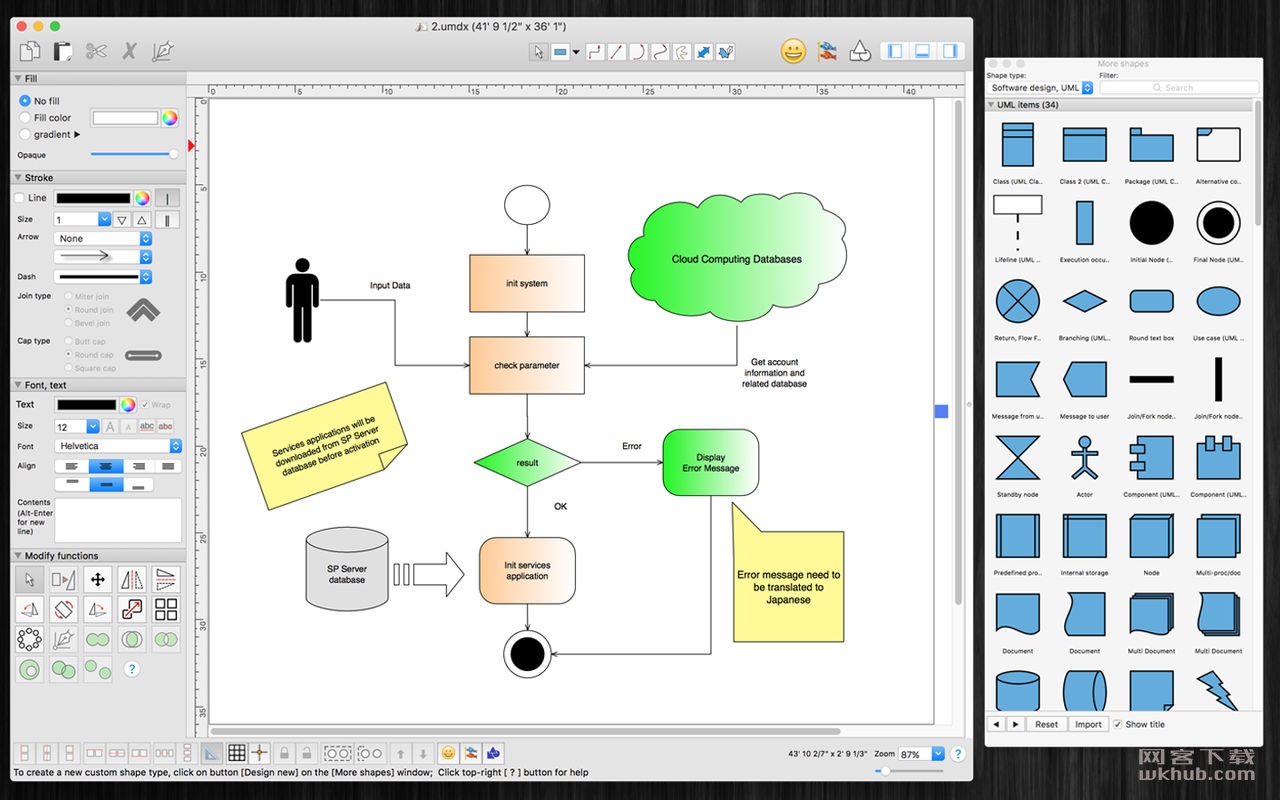The height and width of the screenshot is (800, 1280).
Task: Toggle the text Wrap checkbox
Action: (146, 405)
